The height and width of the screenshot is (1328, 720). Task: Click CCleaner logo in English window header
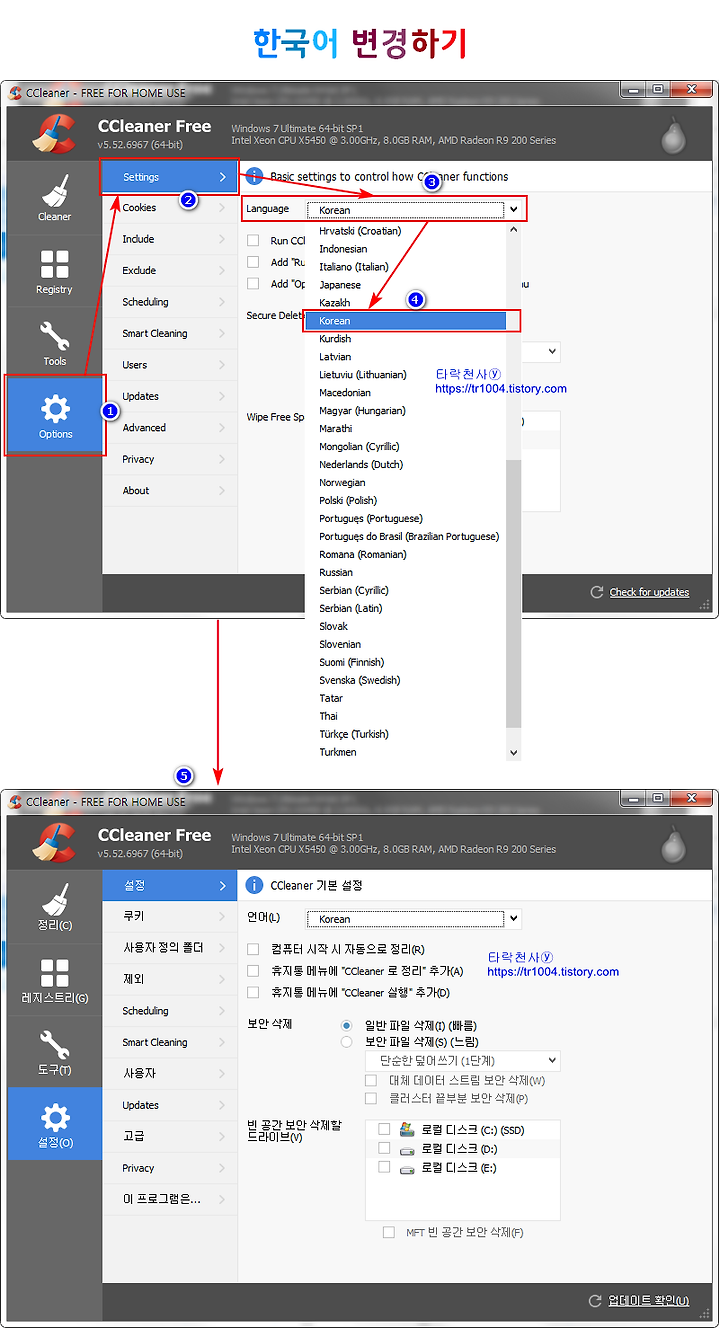click(54, 135)
